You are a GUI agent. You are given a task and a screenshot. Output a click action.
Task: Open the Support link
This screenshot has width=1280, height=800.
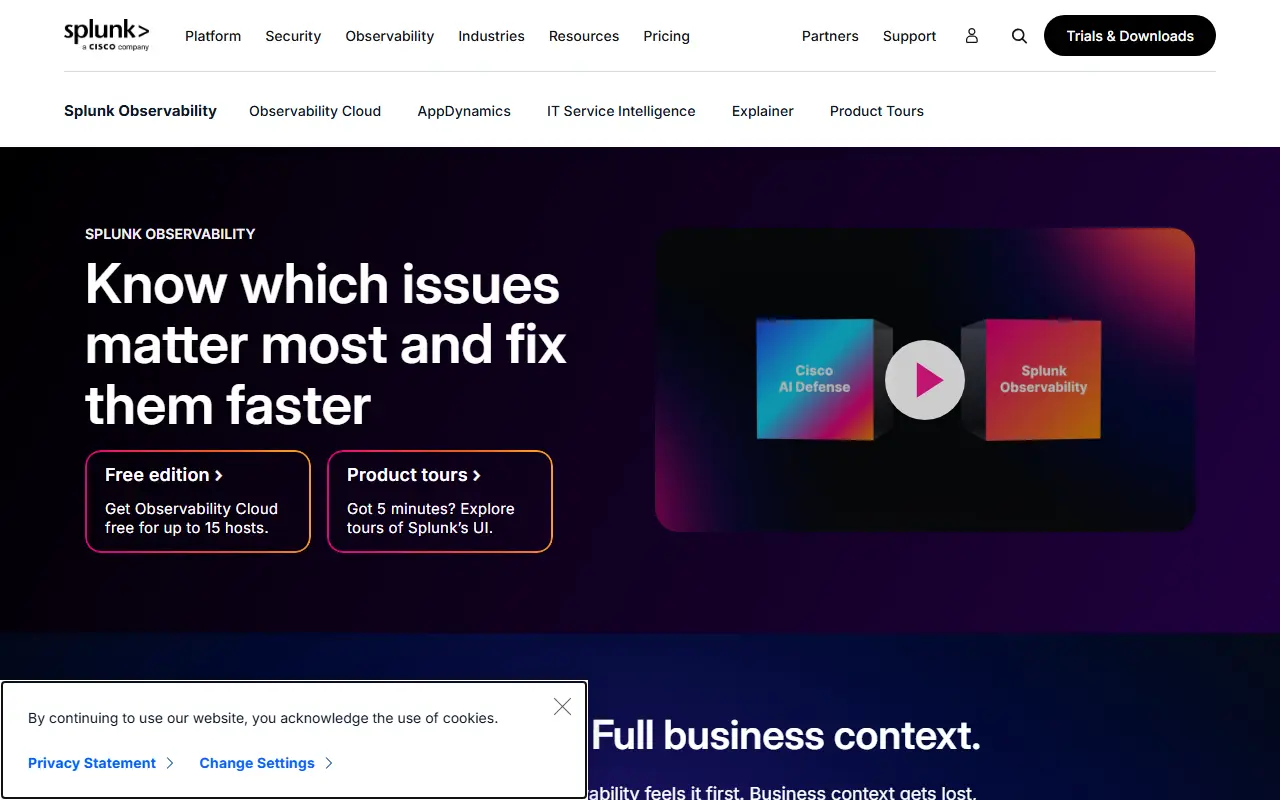[x=910, y=36]
